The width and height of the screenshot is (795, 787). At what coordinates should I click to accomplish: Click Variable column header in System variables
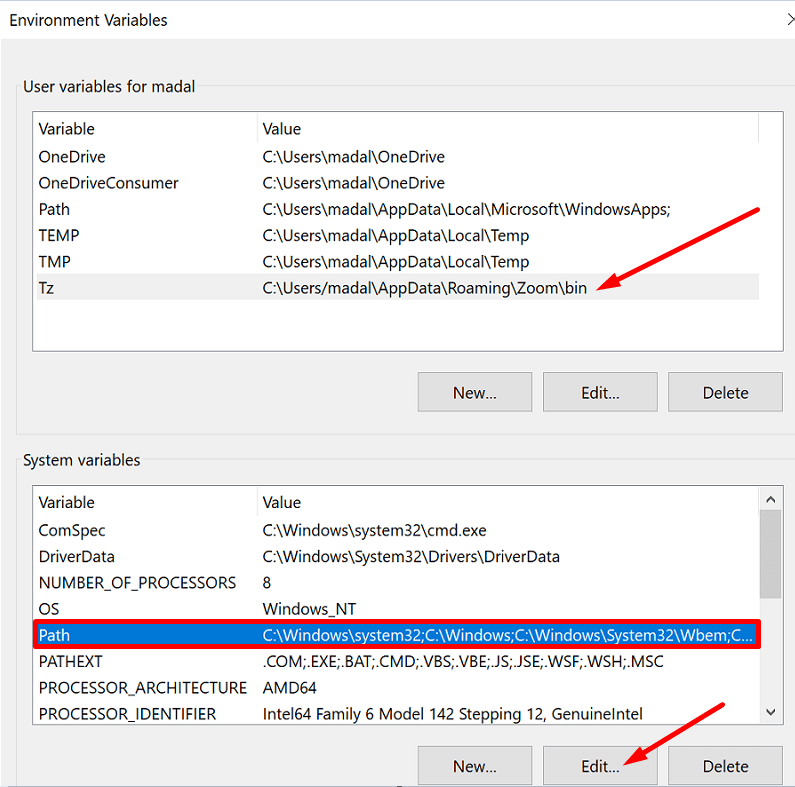pyautogui.click(x=147, y=503)
